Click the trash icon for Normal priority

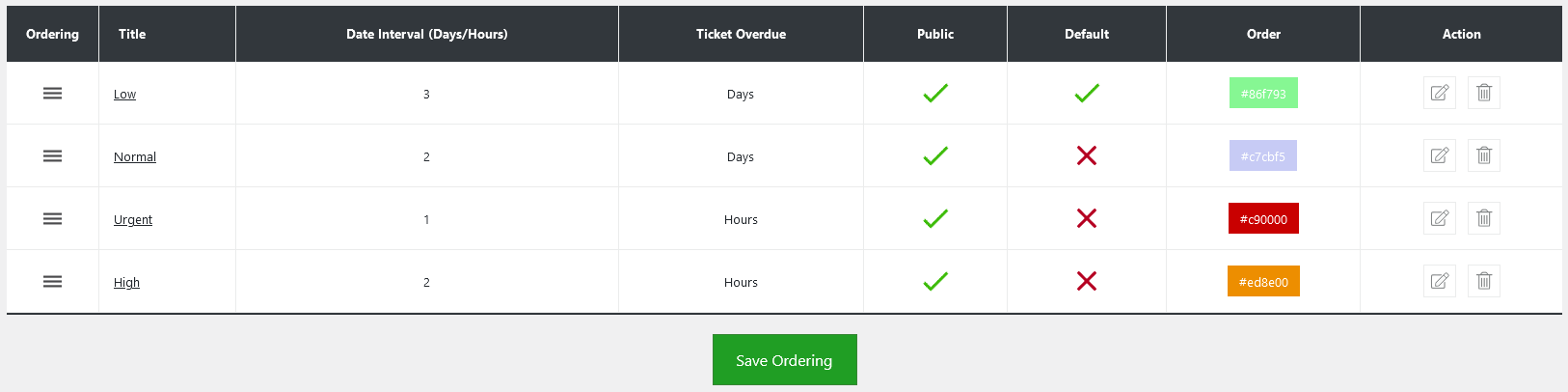coord(1483,155)
